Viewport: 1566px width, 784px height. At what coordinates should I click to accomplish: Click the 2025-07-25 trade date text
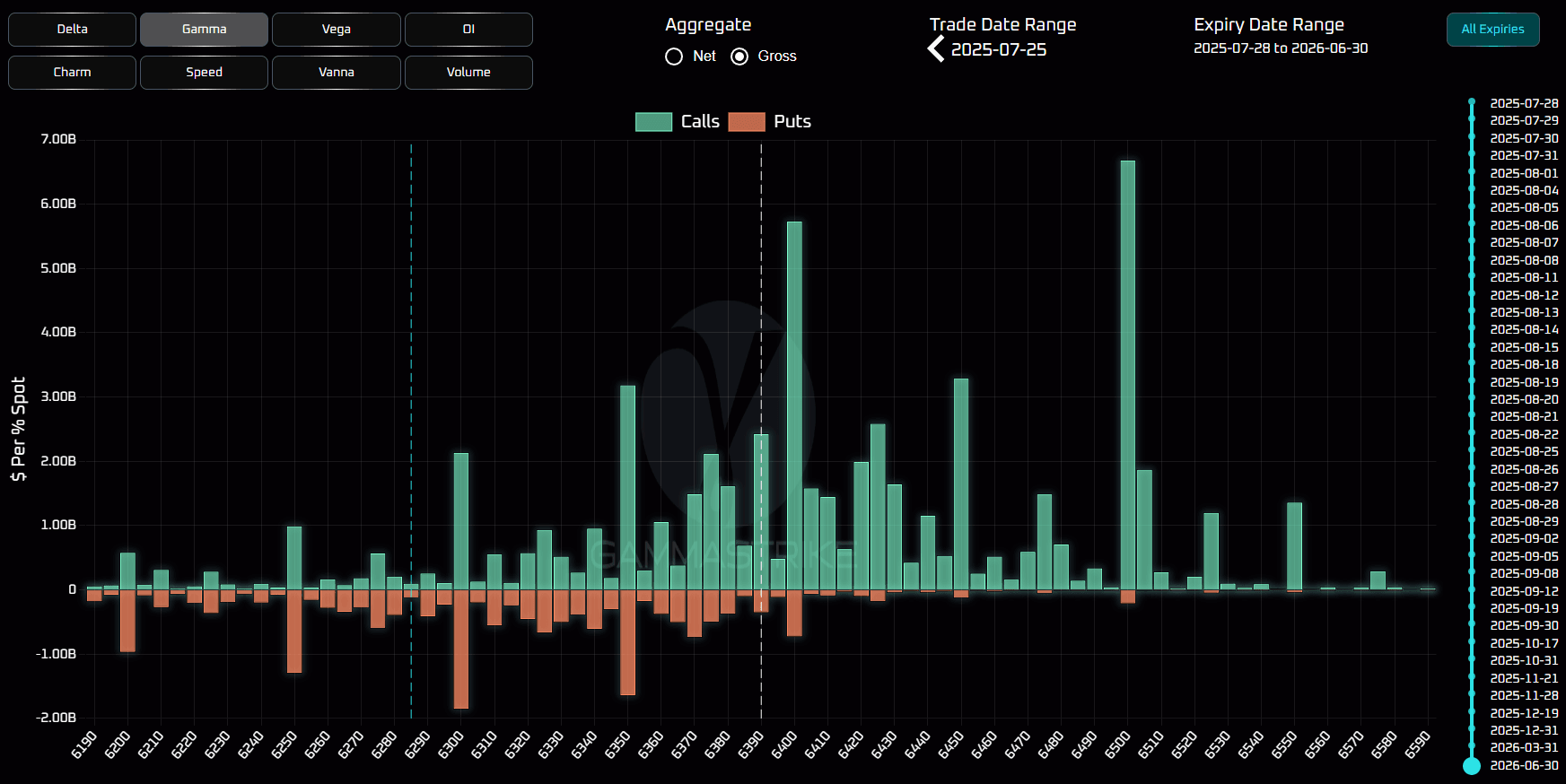[x=999, y=50]
